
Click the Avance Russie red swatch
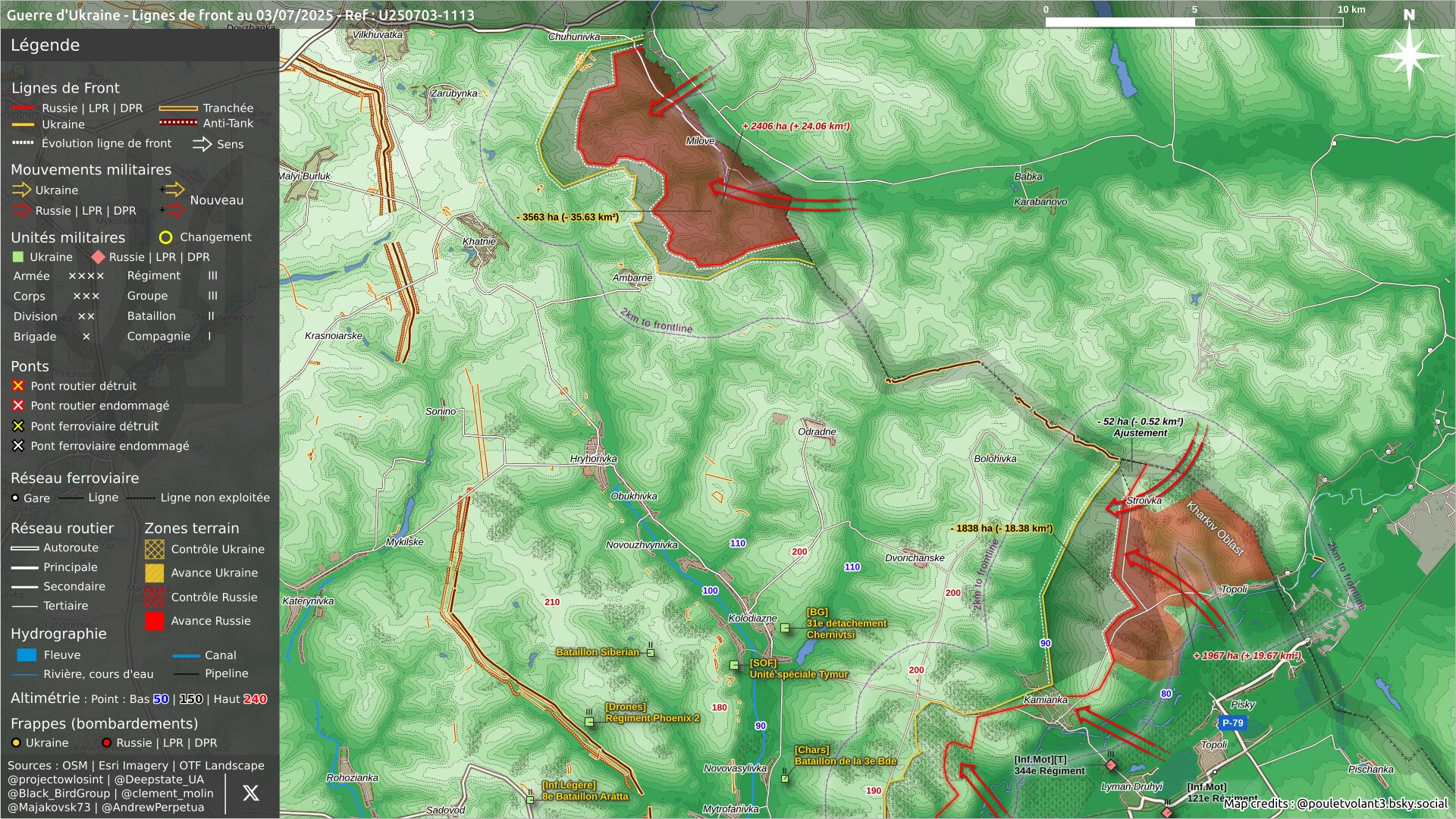[154, 621]
